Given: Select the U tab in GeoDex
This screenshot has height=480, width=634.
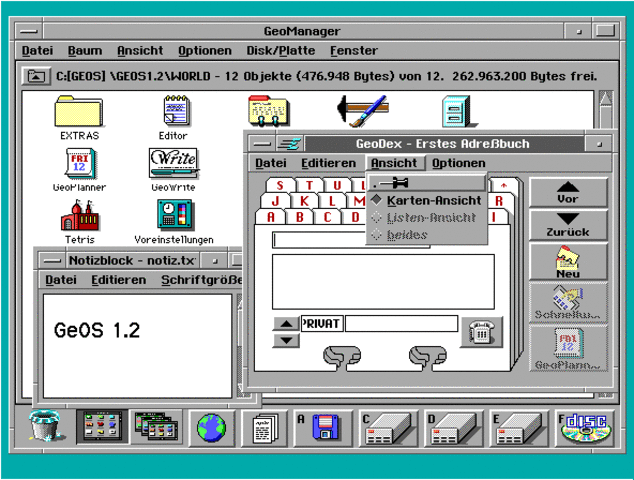Looking at the screenshot, I should 337,185.
